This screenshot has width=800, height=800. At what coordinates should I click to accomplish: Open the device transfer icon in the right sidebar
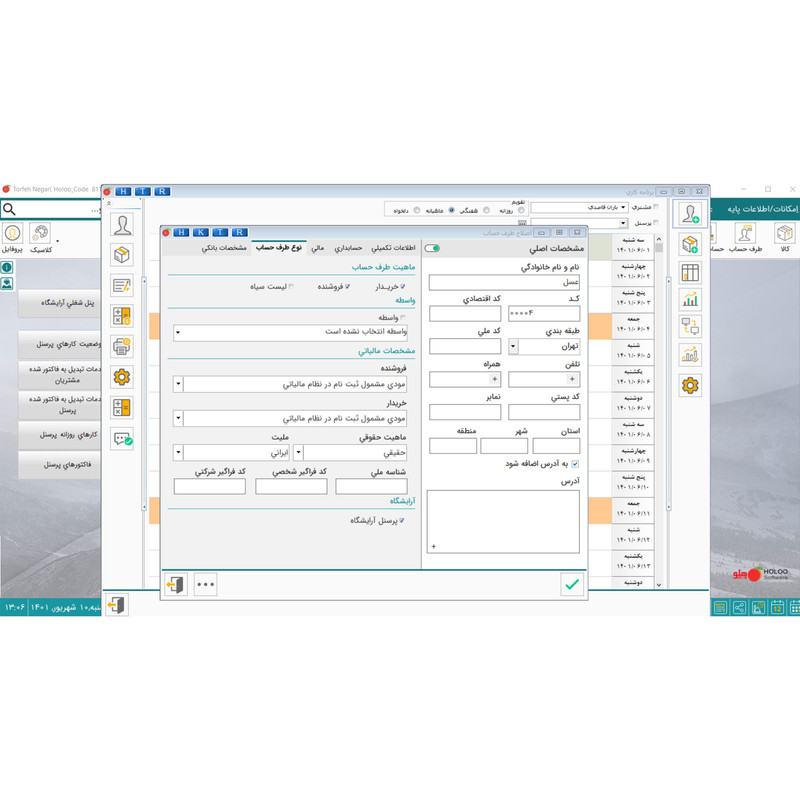[x=690, y=327]
